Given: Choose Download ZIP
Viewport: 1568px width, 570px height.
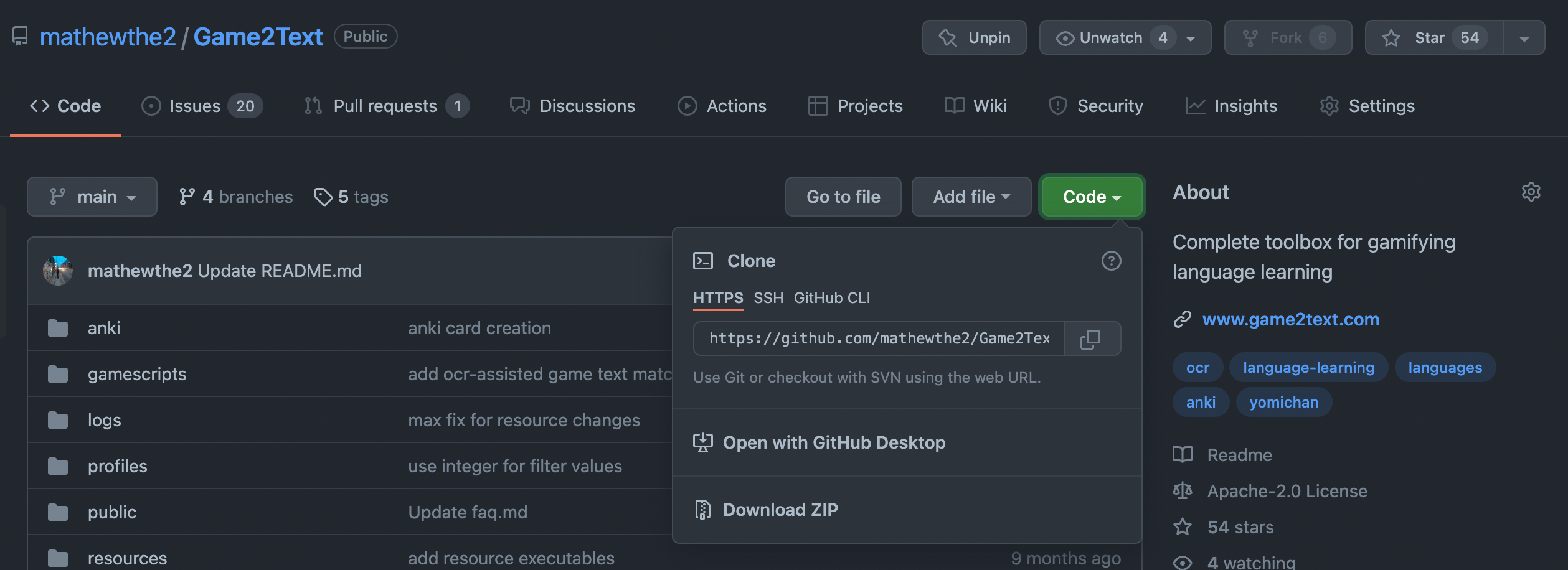Looking at the screenshot, I should (766, 510).
